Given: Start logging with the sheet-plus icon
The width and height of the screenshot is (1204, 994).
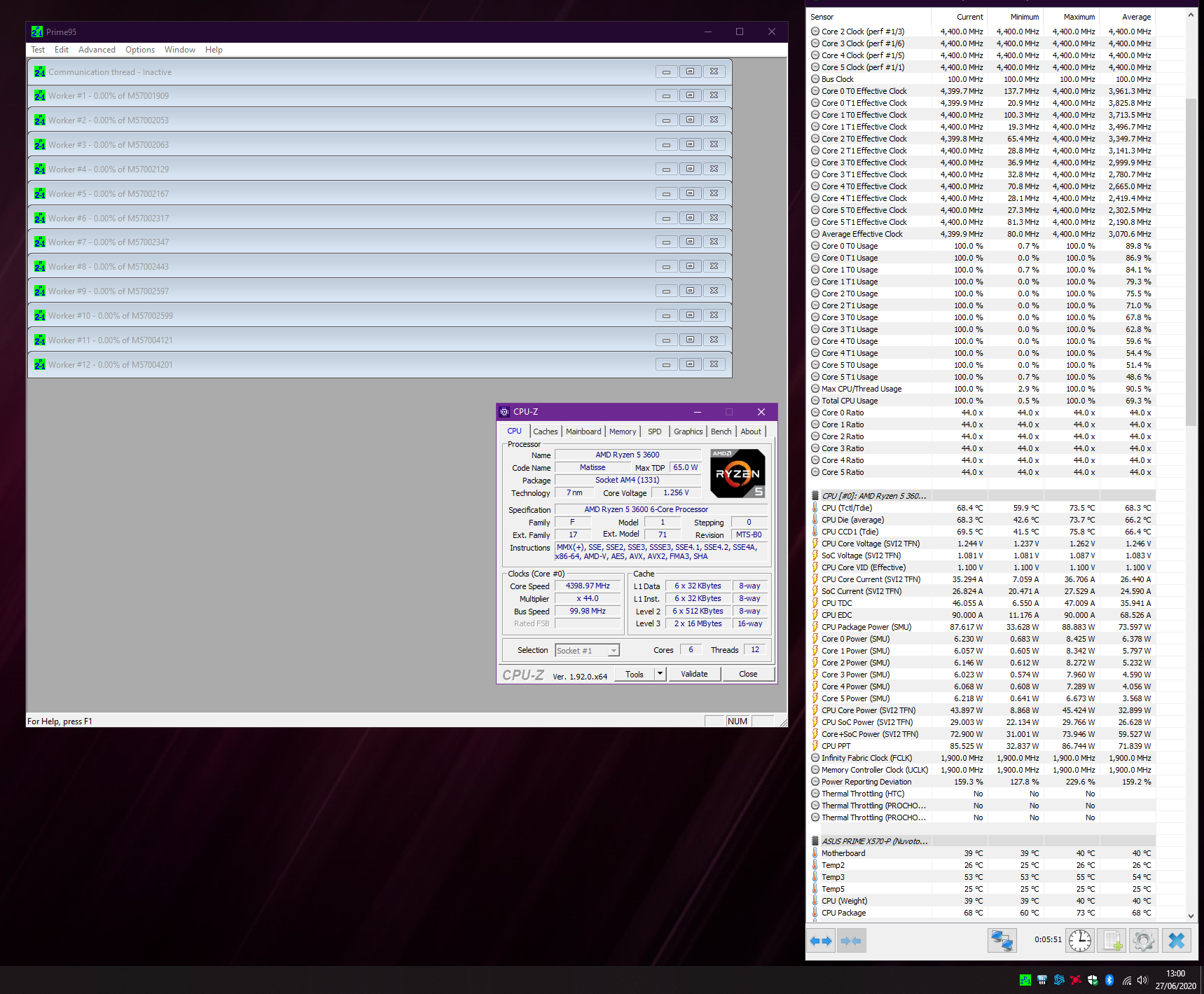Looking at the screenshot, I should tap(1112, 940).
